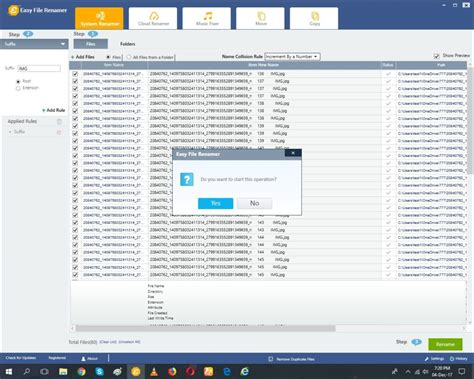Viewport: 474px width, 379px height.
Task: Sort by the Item Name column header
Action: click(114, 65)
